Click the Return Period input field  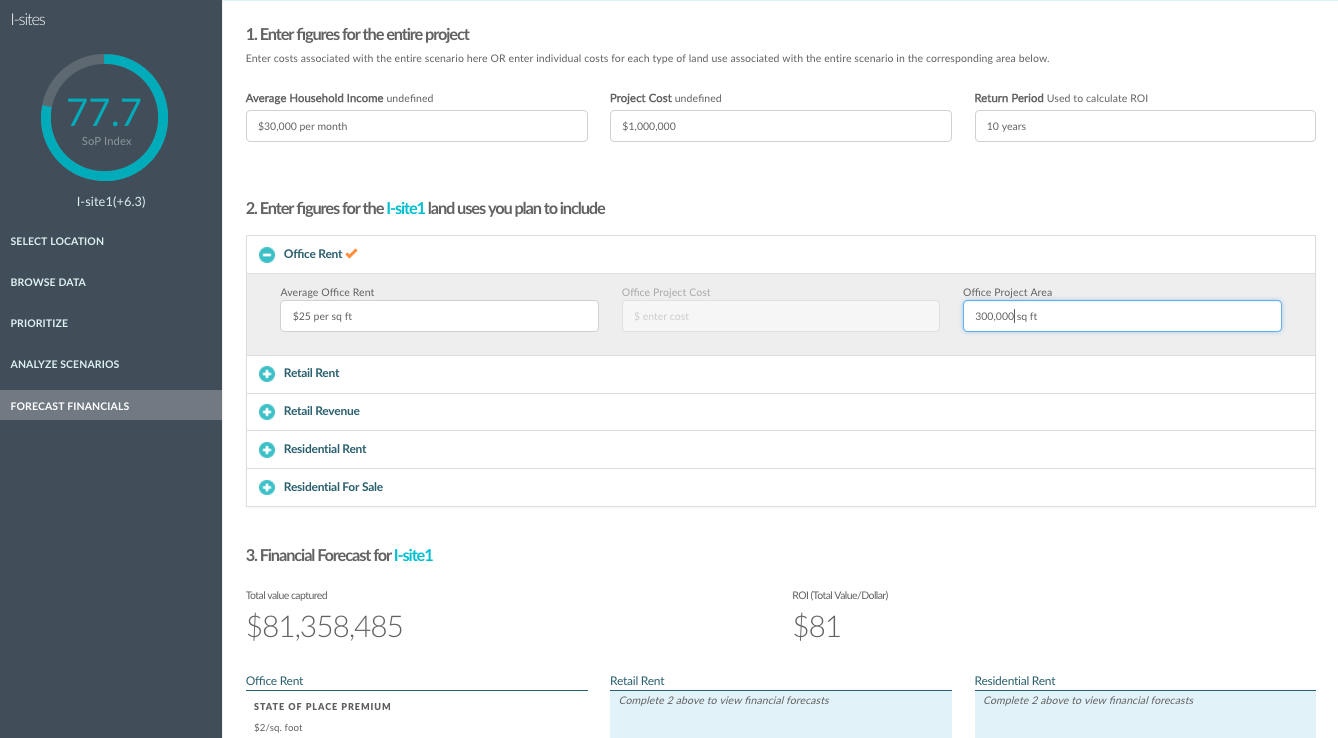click(1145, 126)
